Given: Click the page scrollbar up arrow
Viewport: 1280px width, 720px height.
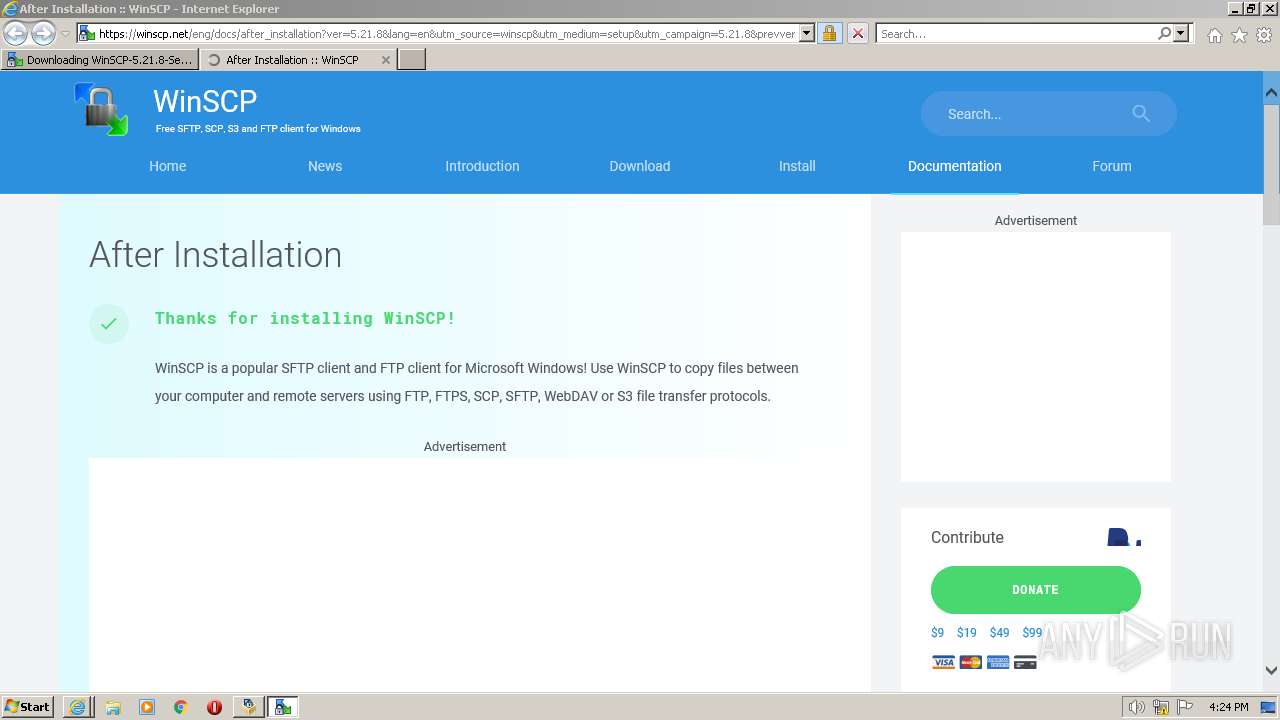Looking at the screenshot, I should pos(1271,92).
